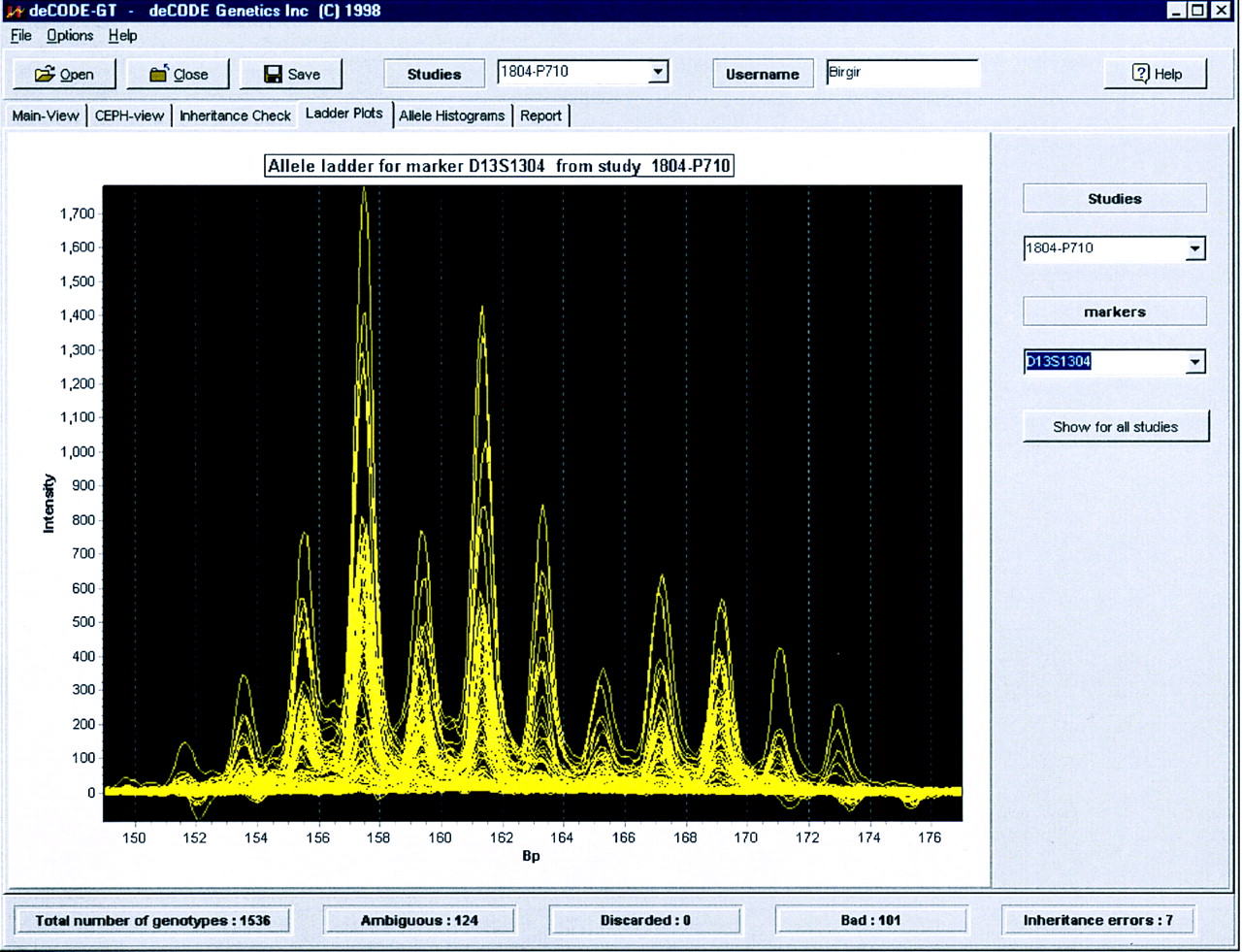Screen dimensions: 1242x952
Task: Click the Close folder button
Action: (179, 75)
